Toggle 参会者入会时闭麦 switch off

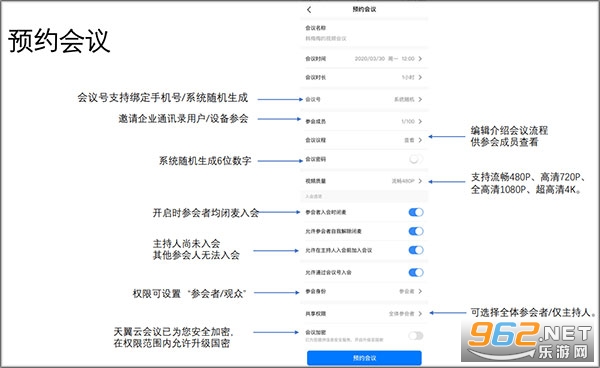tap(416, 212)
